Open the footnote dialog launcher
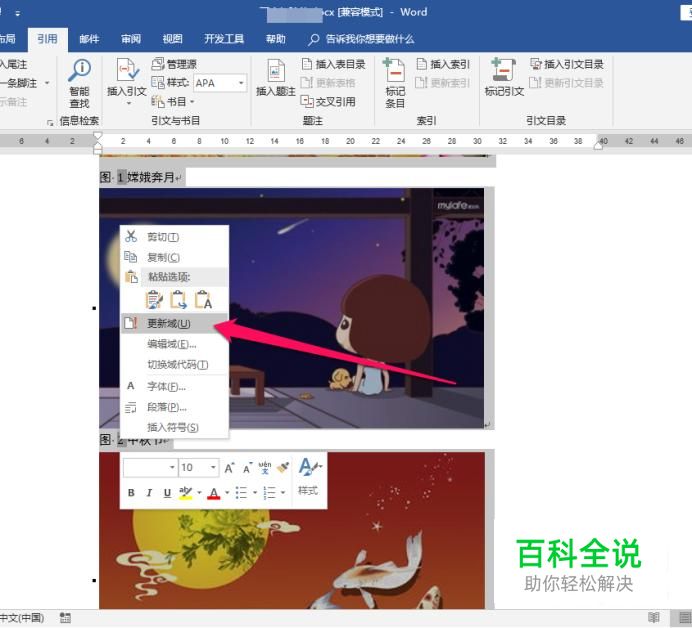 [x=50, y=122]
